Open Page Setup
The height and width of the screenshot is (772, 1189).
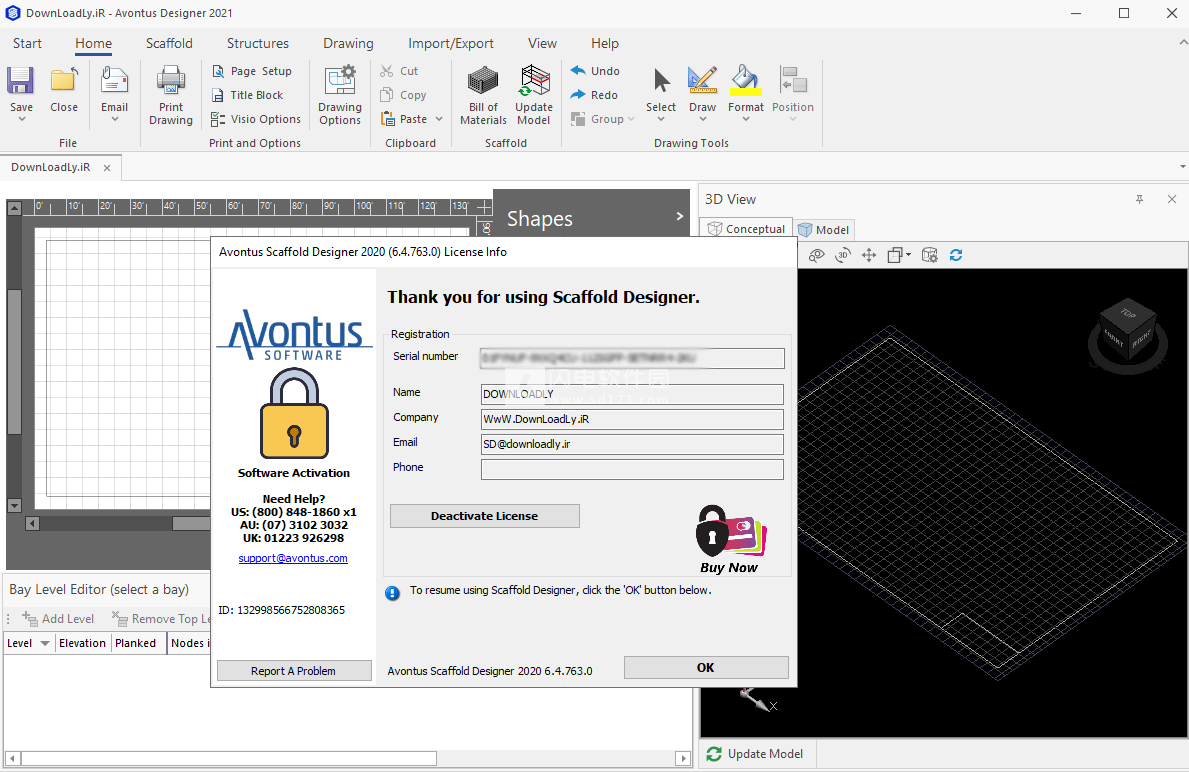click(252, 71)
